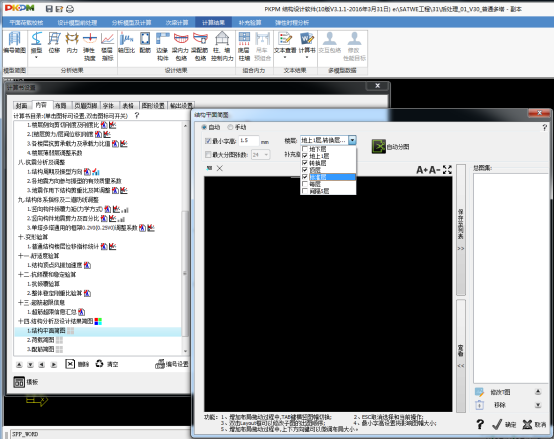This screenshot has height=440, width=554.
Task: Click the 移除 trash icon
Action: tap(479, 405)
